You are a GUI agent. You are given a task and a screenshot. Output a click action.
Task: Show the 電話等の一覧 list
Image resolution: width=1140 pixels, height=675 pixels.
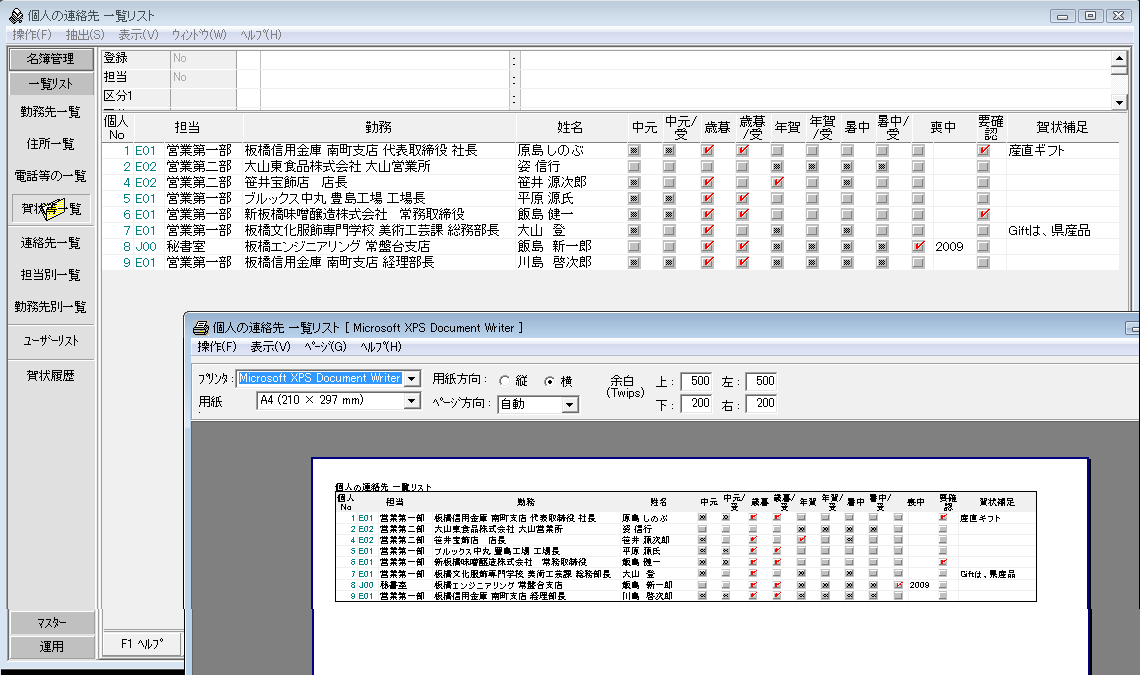click(51, 176)
